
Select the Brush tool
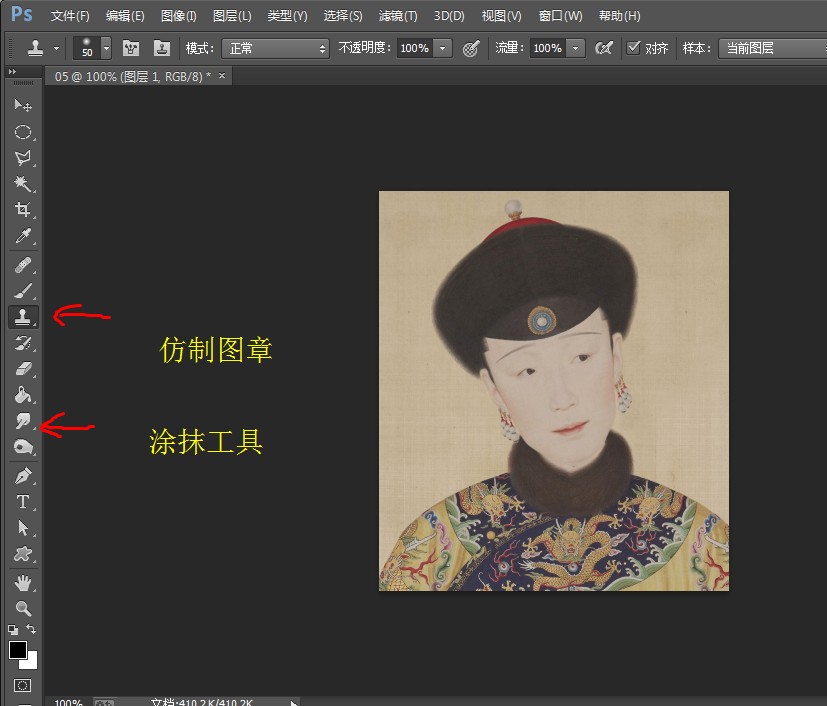(x=23, y=291)
